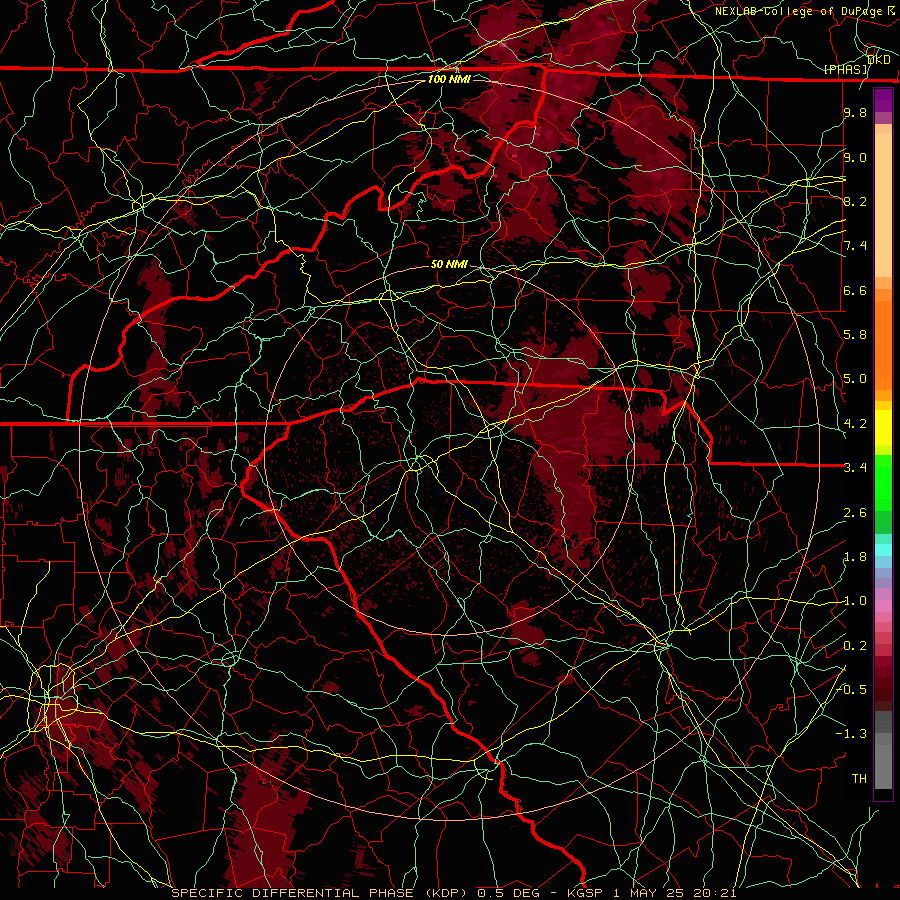Pick the pink band of the color bar
900x900 pixels.
[x=883, y=606]
